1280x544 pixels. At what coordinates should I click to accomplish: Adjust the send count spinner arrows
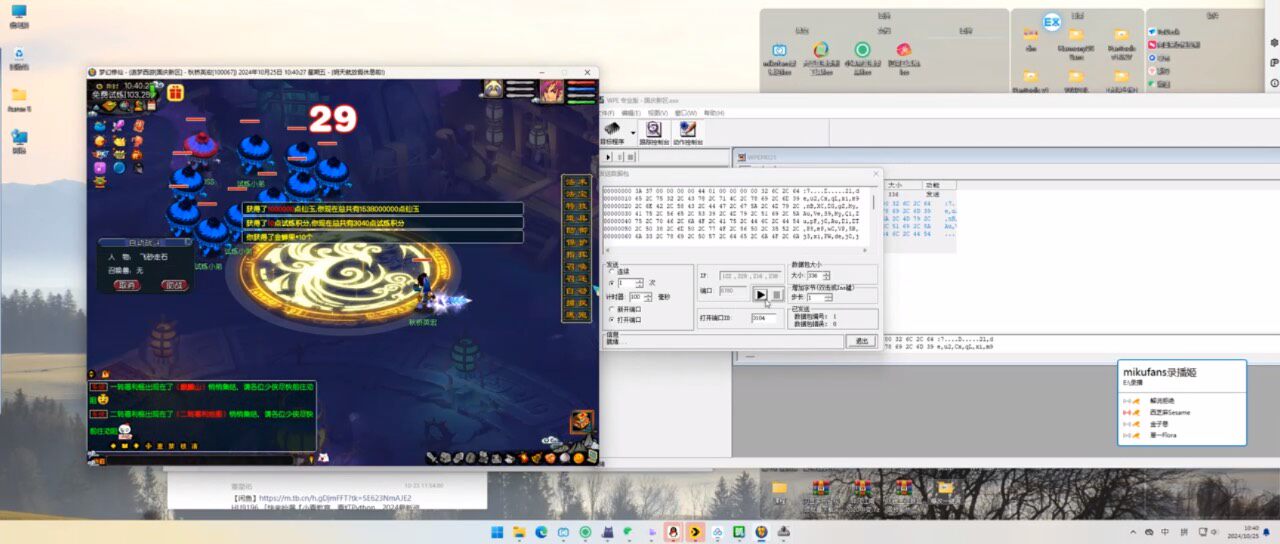(x=640, y=283)
